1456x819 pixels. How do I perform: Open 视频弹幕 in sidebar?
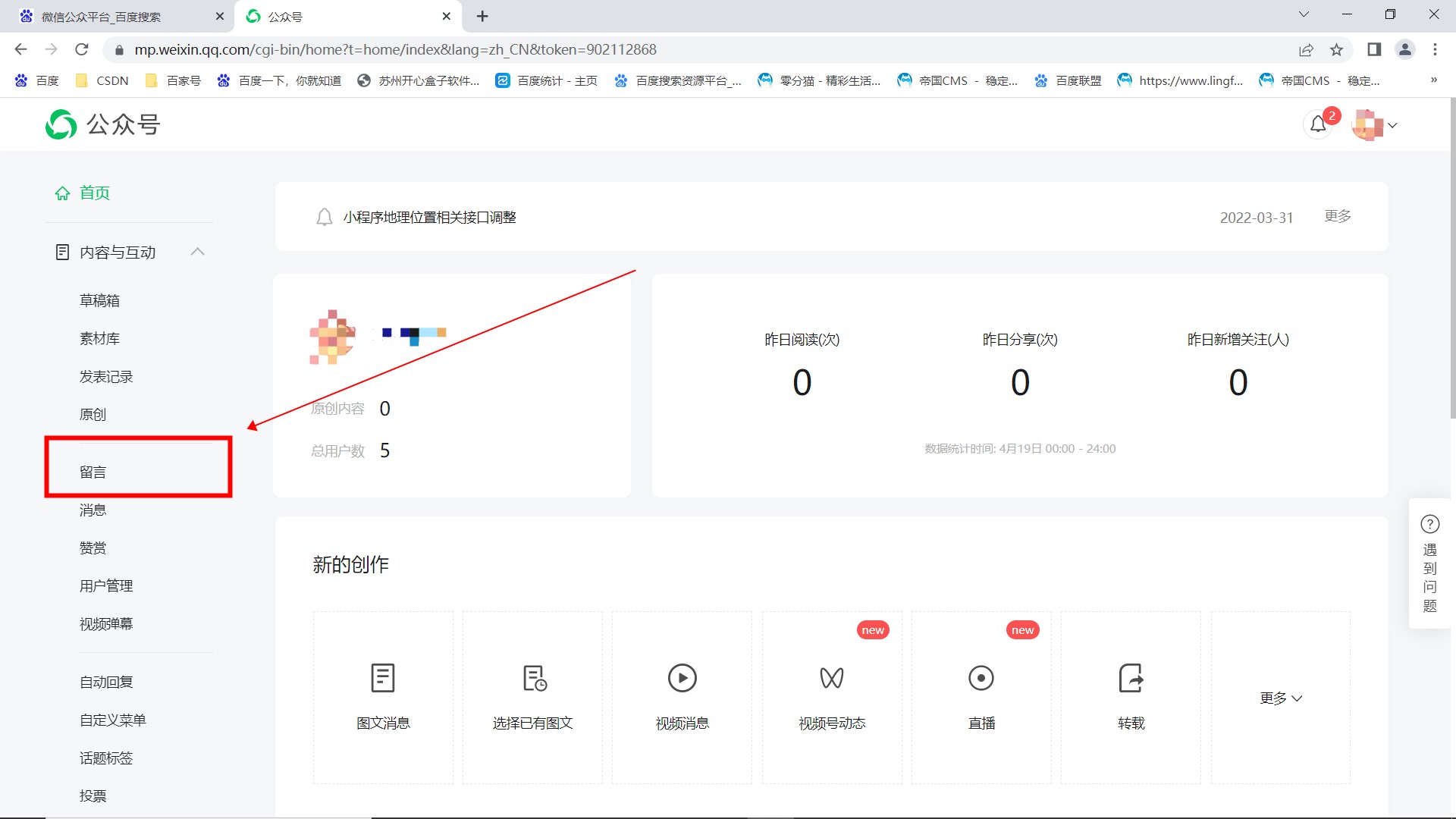tap(106, 623)
